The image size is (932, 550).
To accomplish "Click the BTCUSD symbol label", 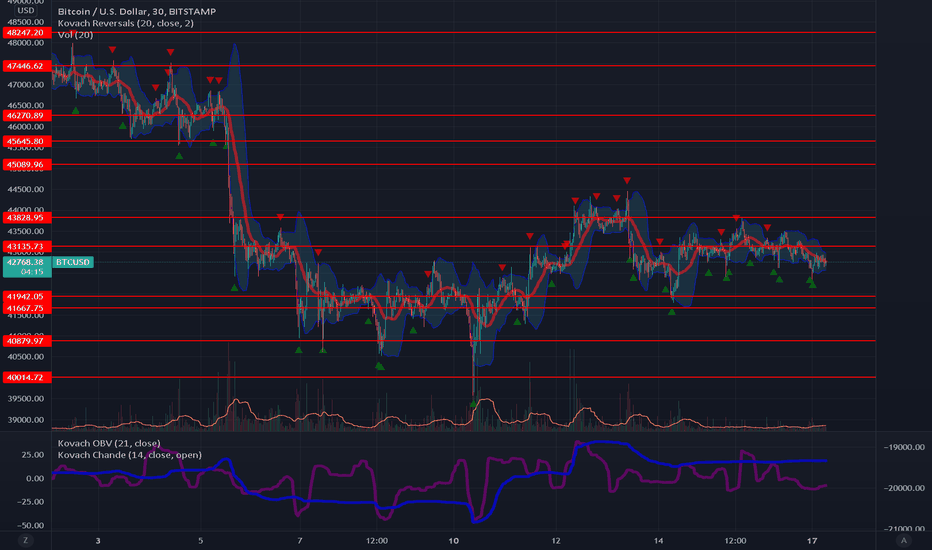I will tap(73, 262).
